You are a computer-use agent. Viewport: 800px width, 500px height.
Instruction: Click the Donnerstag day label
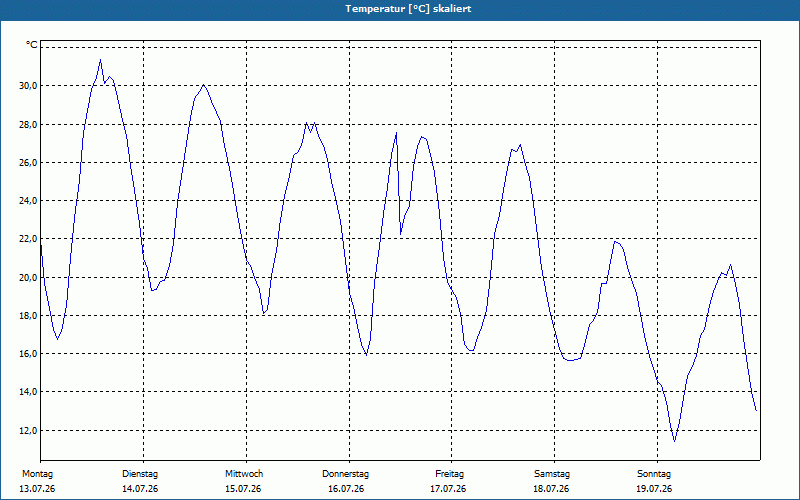click(345, 474)
